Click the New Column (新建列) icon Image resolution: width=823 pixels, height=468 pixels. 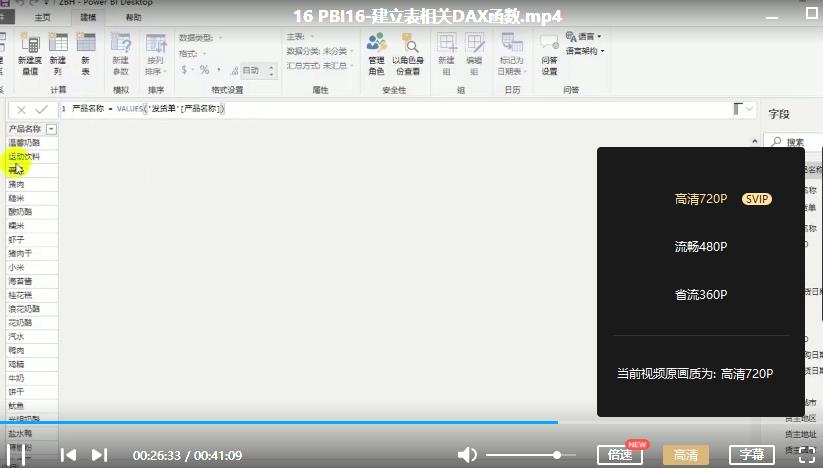click(58, 45)
